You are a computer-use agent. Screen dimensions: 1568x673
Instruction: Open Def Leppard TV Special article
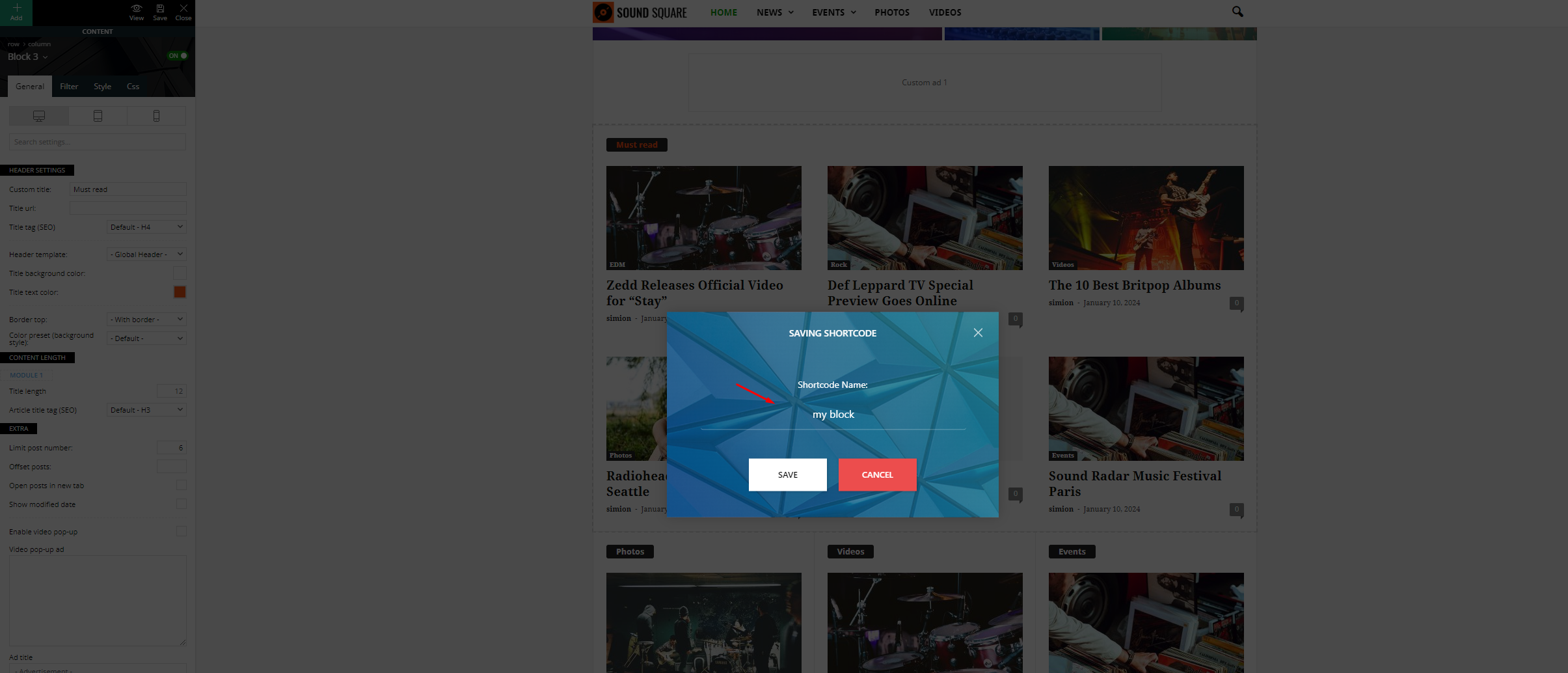coord(900,293)
